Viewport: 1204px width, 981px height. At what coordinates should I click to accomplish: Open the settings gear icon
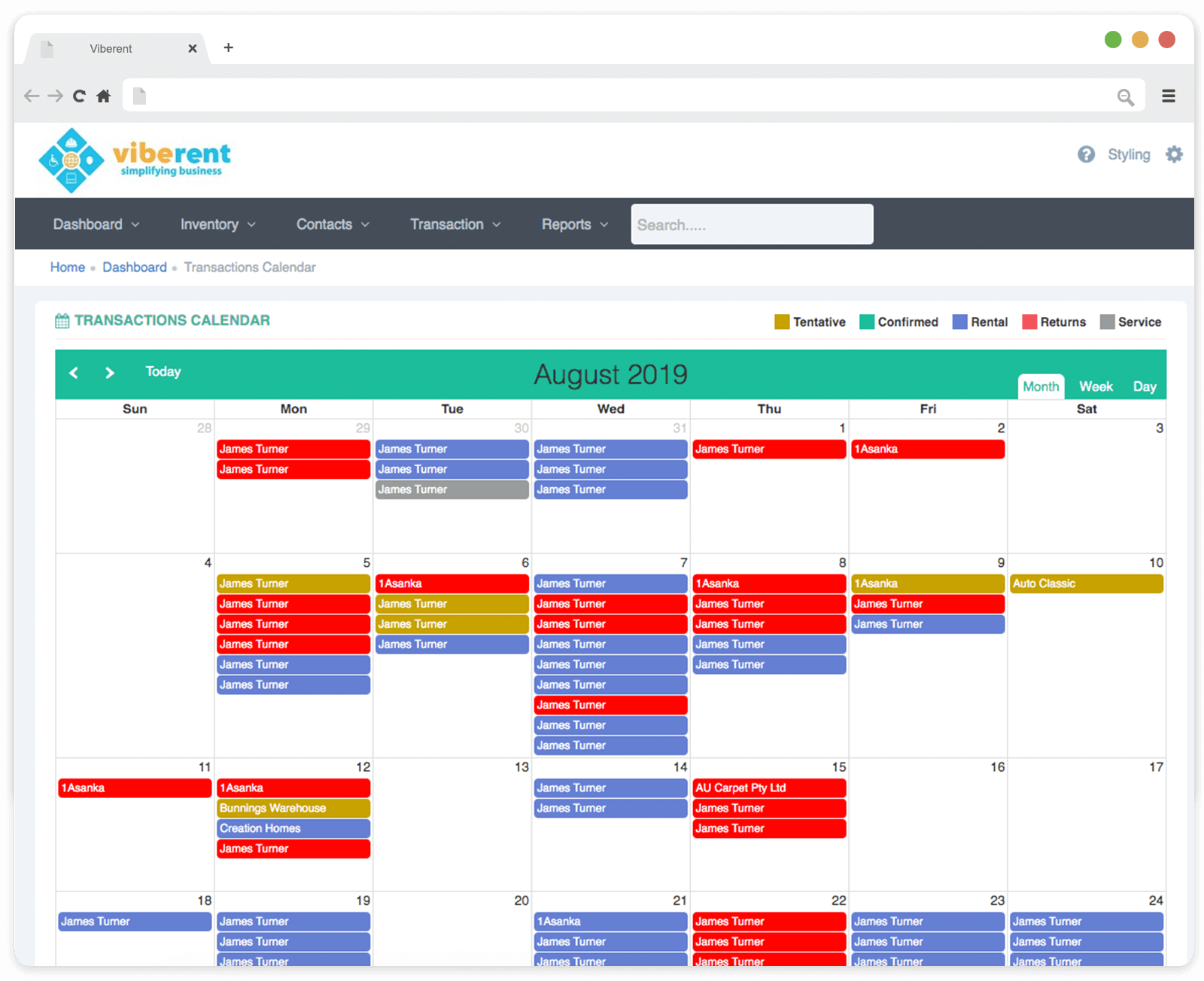click(1174, 154)
